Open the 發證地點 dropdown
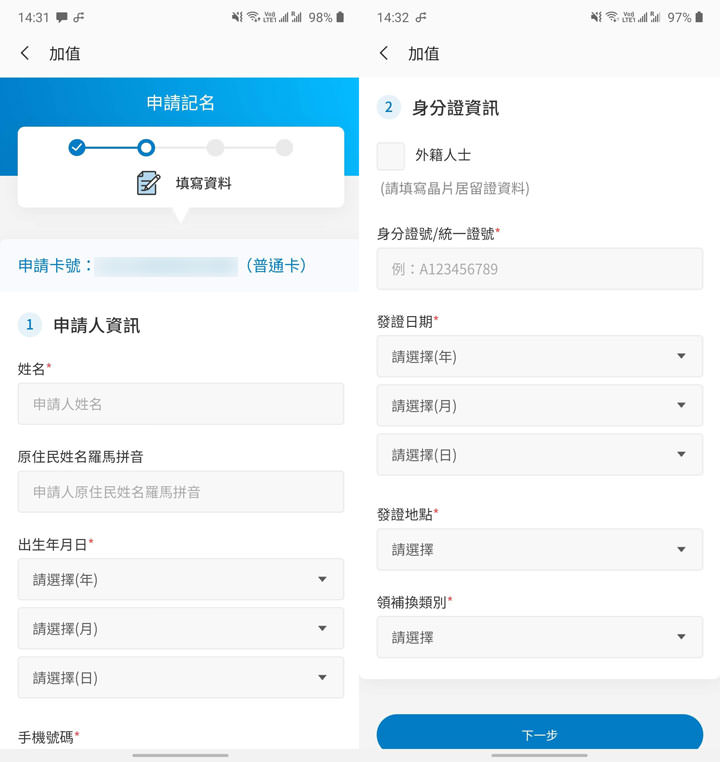 pyautogui.click(x=540, y=549)
